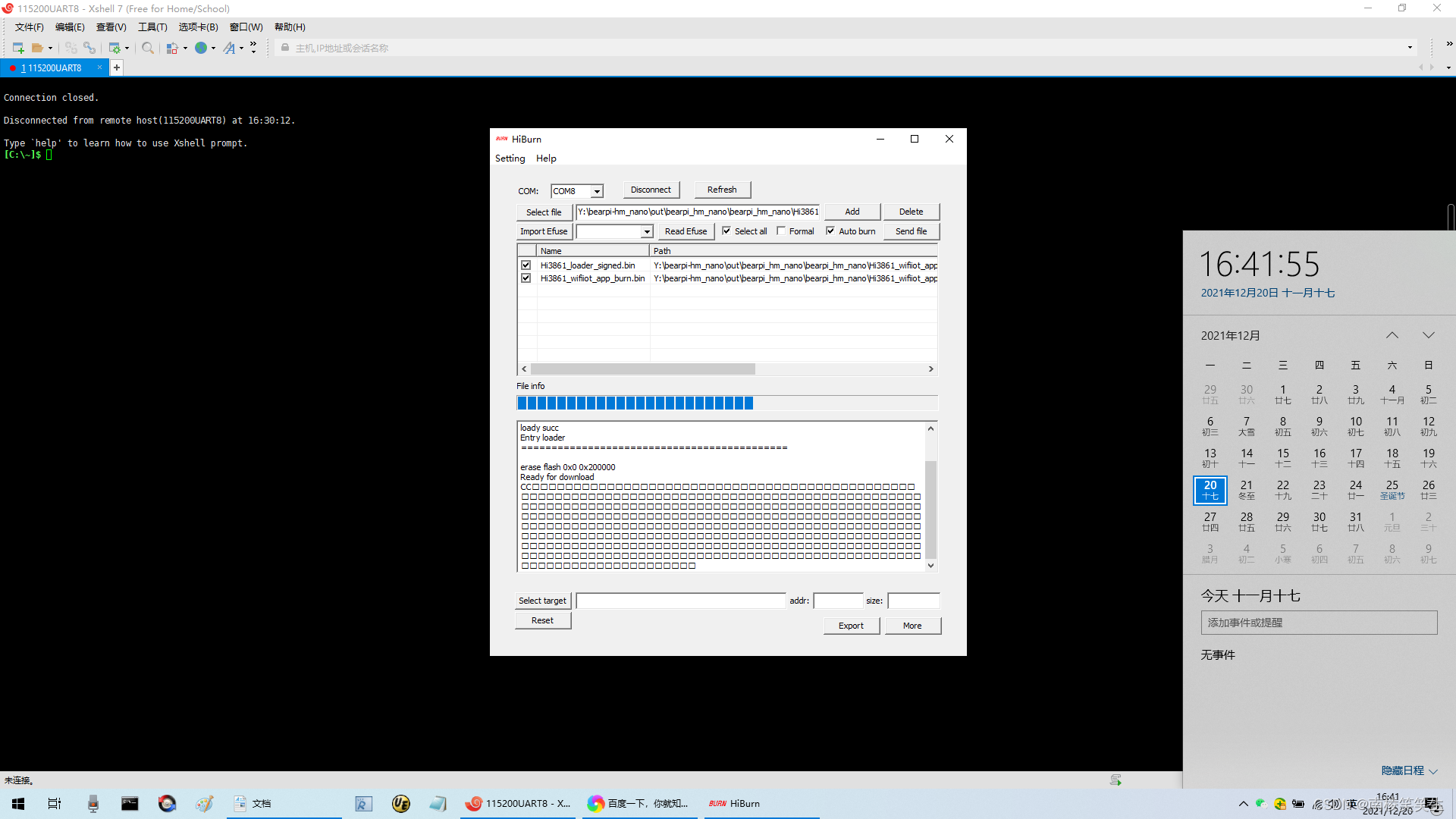Click the Open session folder icon
1456x819 pixels.
(37, 48)
